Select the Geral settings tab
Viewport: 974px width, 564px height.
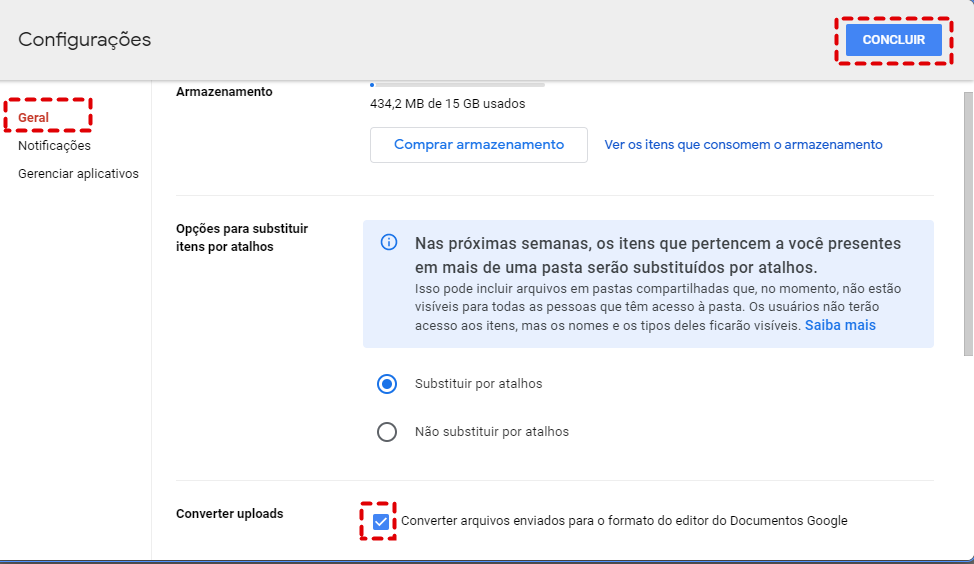34,118
